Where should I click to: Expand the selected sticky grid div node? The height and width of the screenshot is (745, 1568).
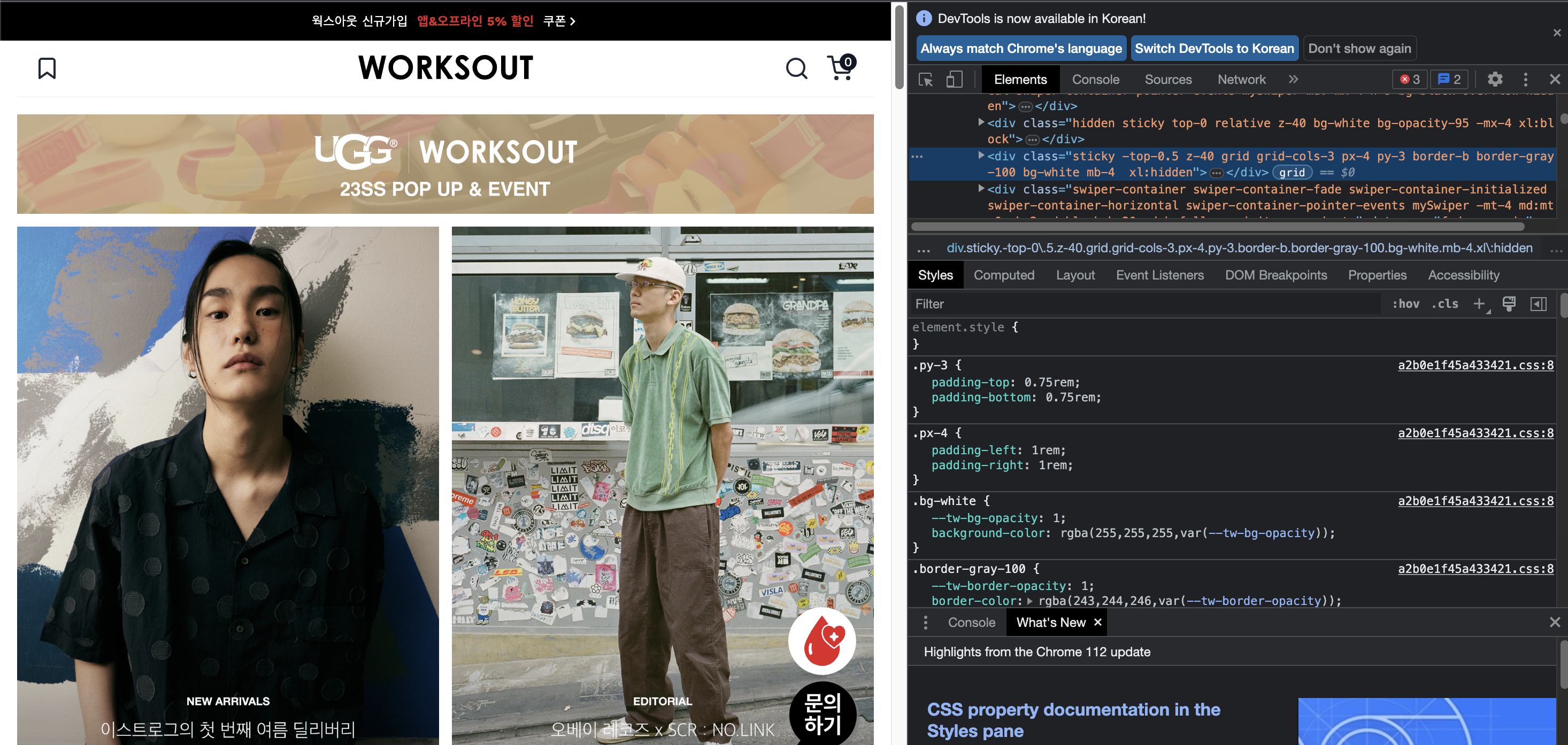click(981, 156)
